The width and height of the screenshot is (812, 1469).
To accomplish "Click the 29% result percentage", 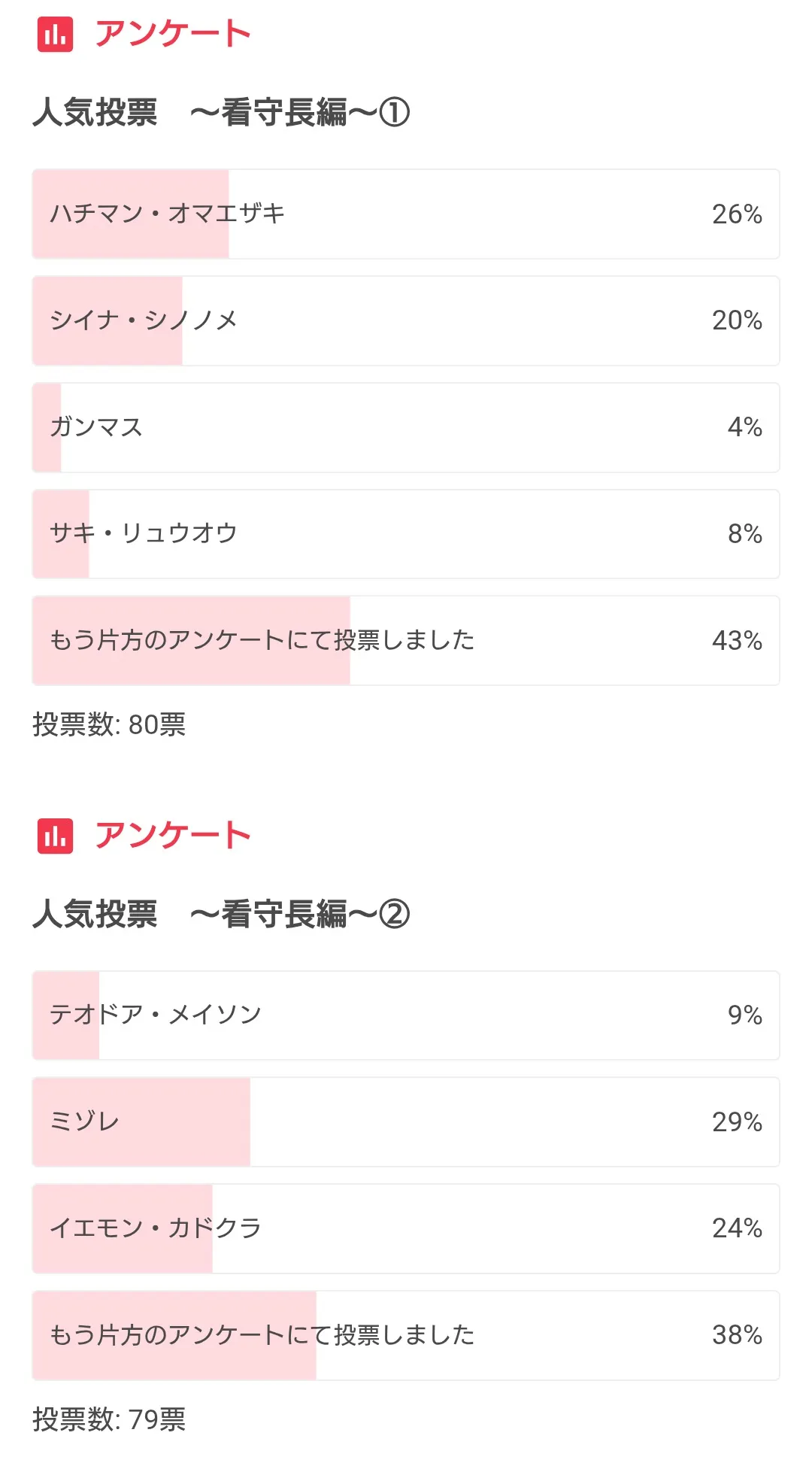I will click(737, 1122).
